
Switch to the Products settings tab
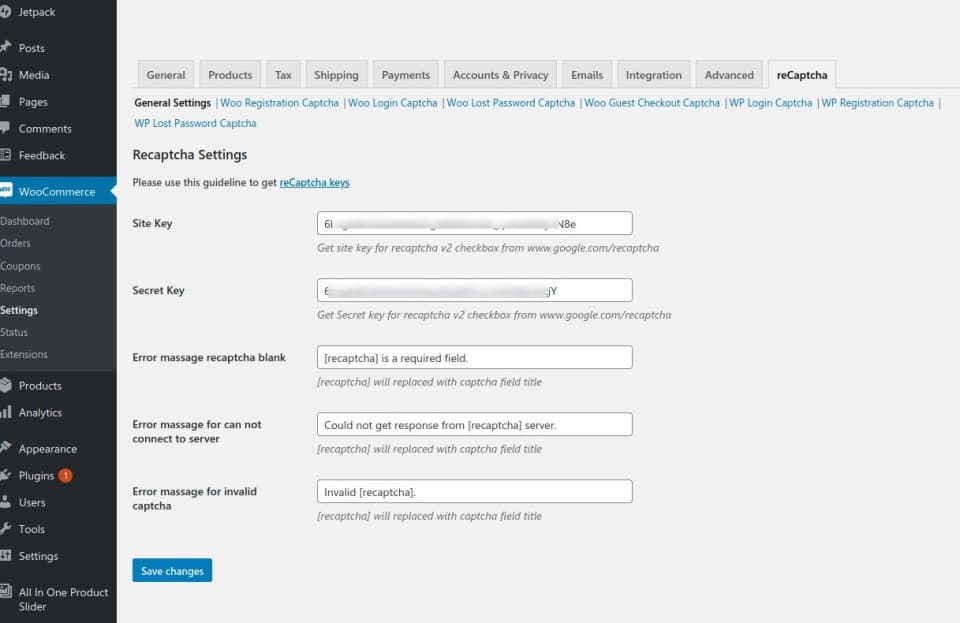[230, 75]
